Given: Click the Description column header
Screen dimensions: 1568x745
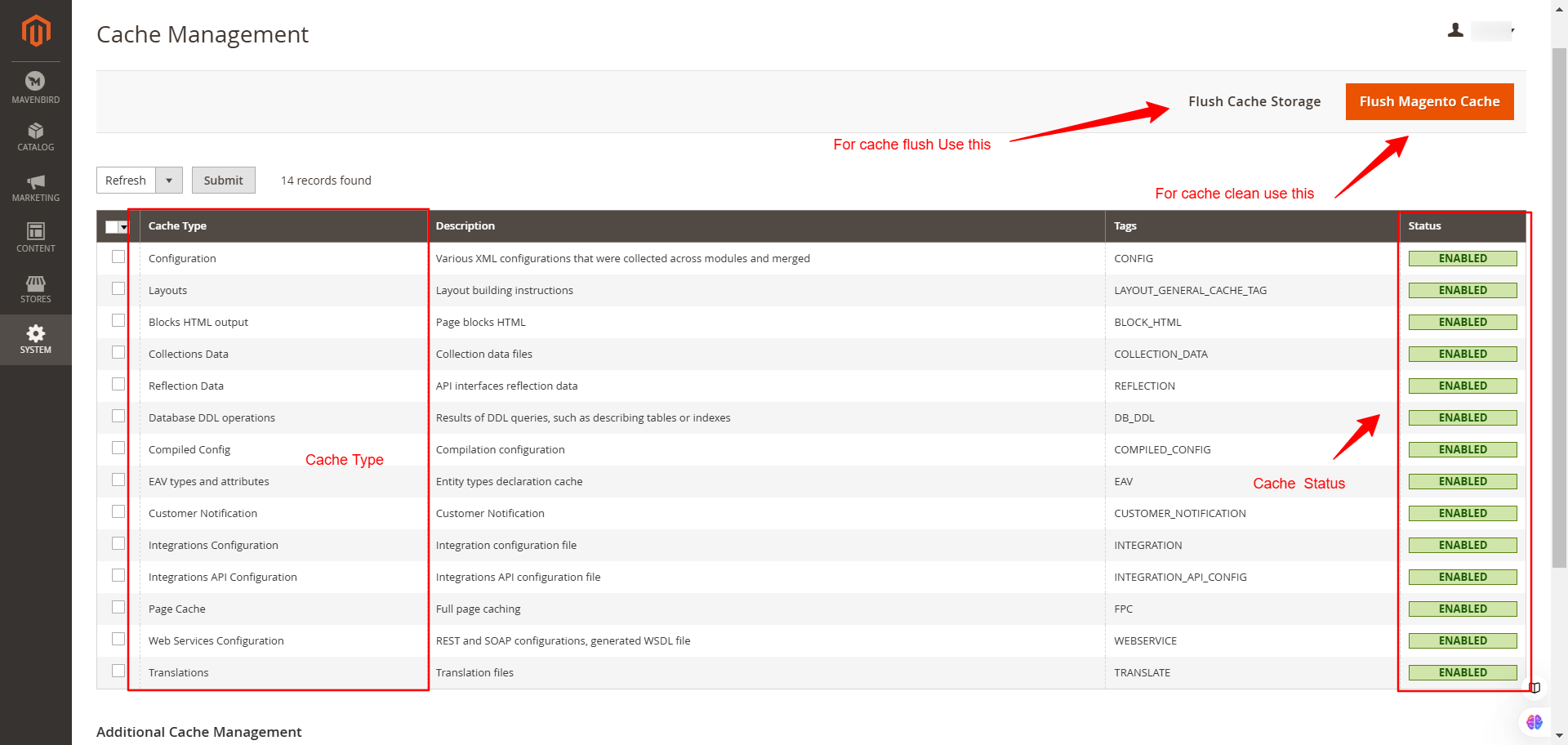Looking at the screenshot, I should pyautogui.click(x=766, y=226).
